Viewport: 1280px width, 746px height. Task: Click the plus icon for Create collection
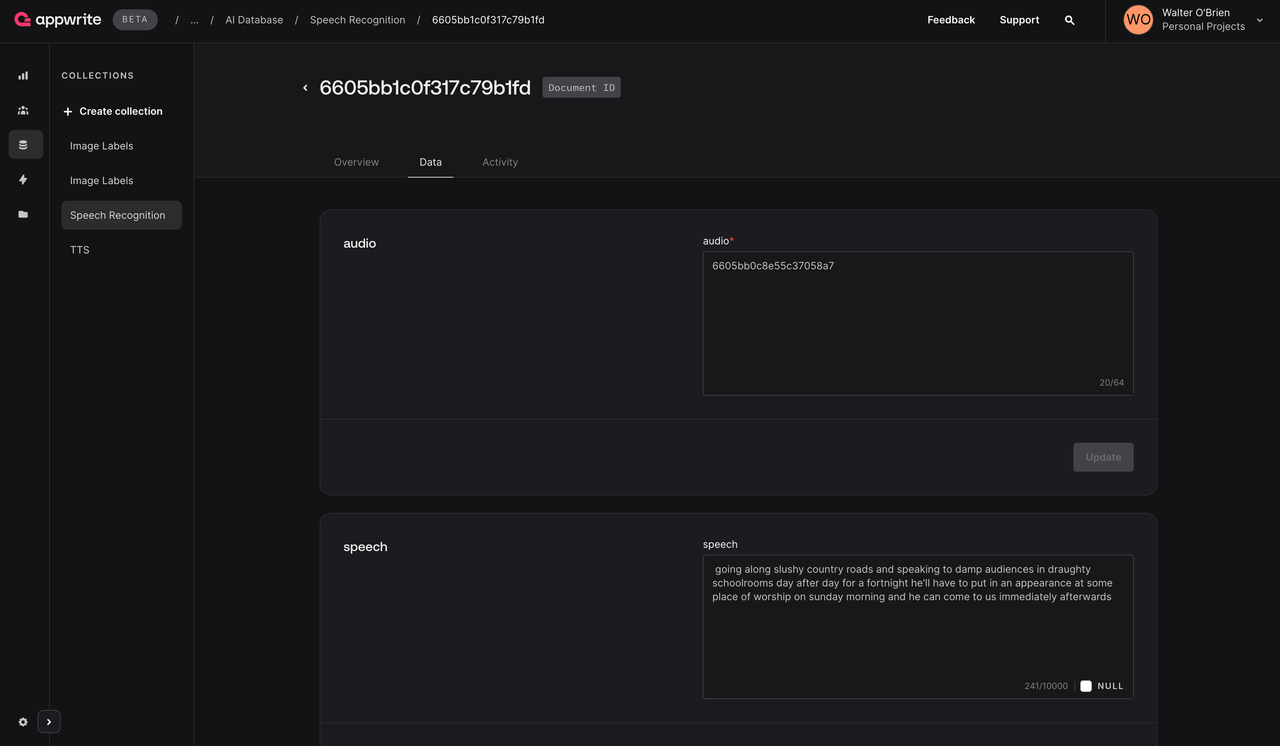[68, 111]
